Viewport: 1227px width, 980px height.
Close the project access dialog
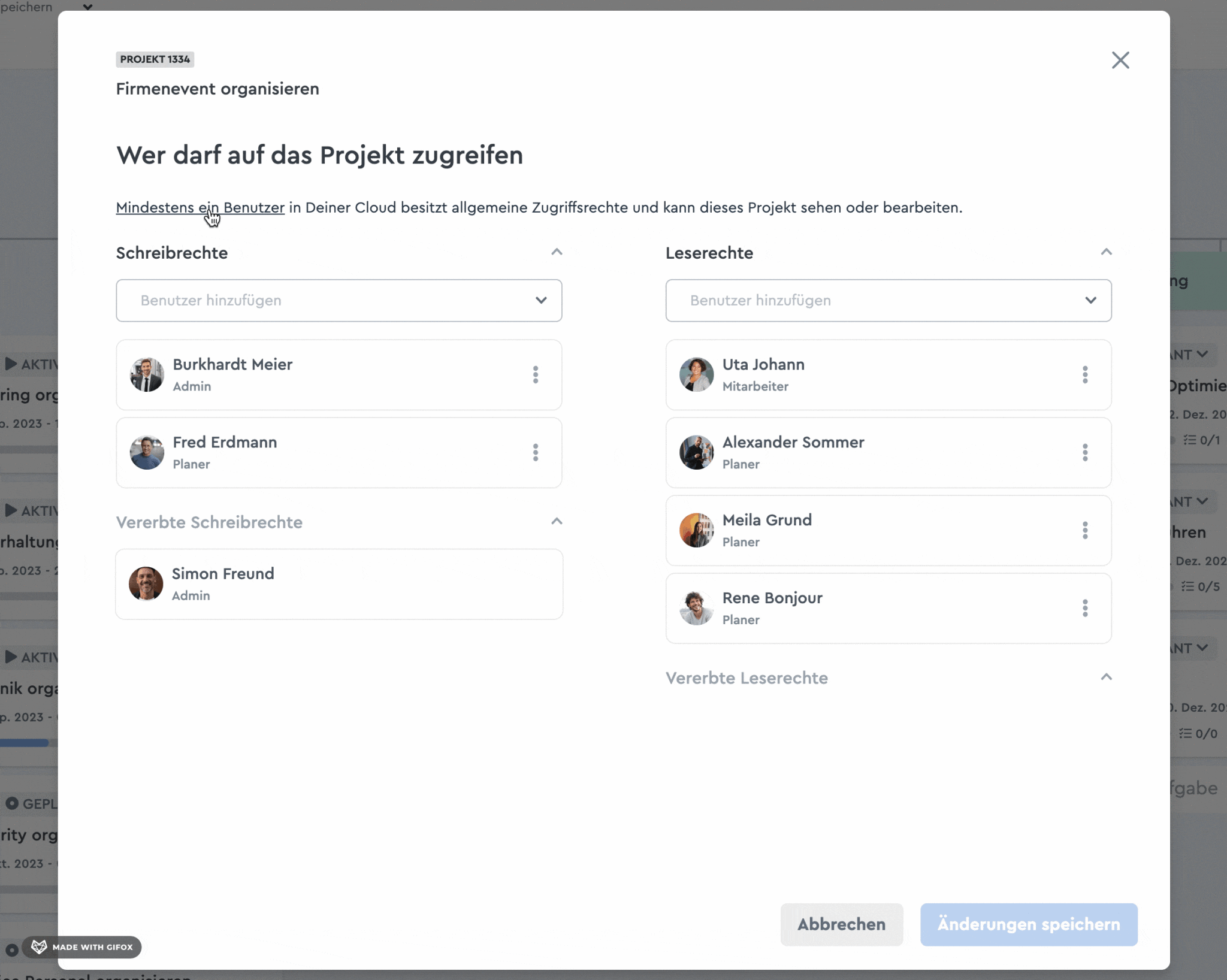tap(1120, 60)
